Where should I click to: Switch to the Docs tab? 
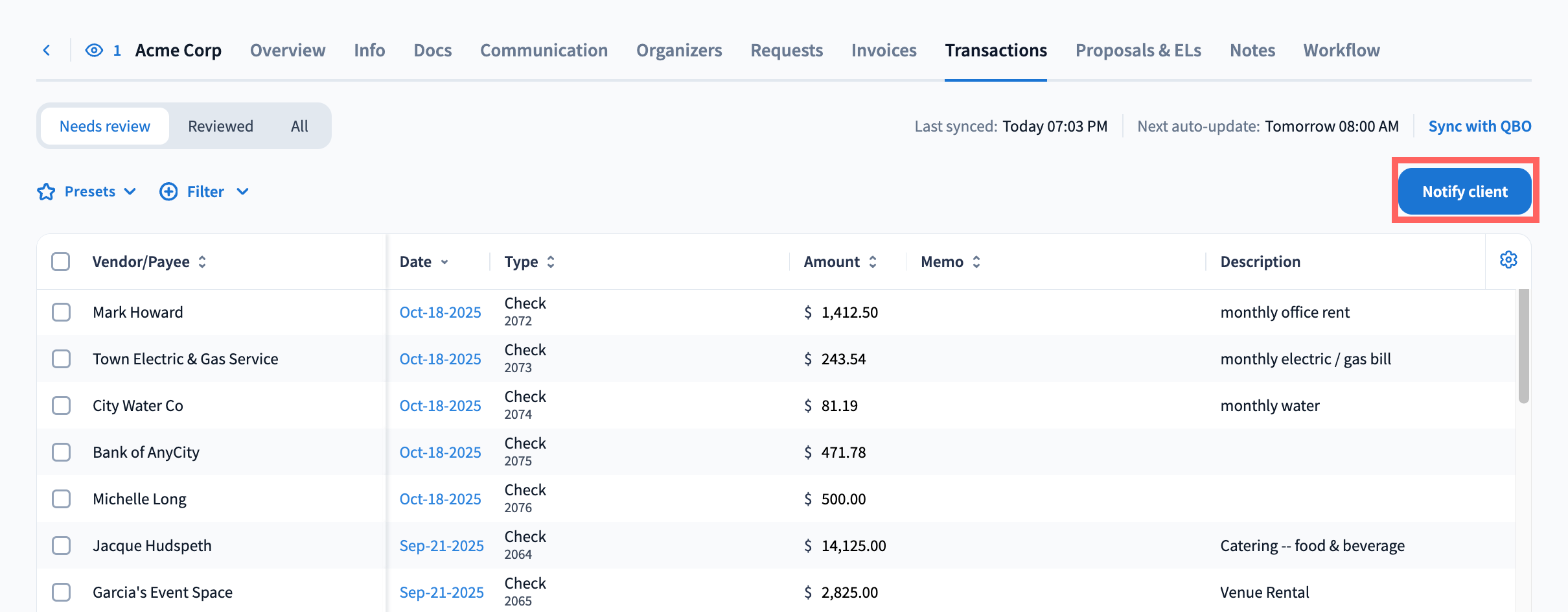[x=433, y=50]
